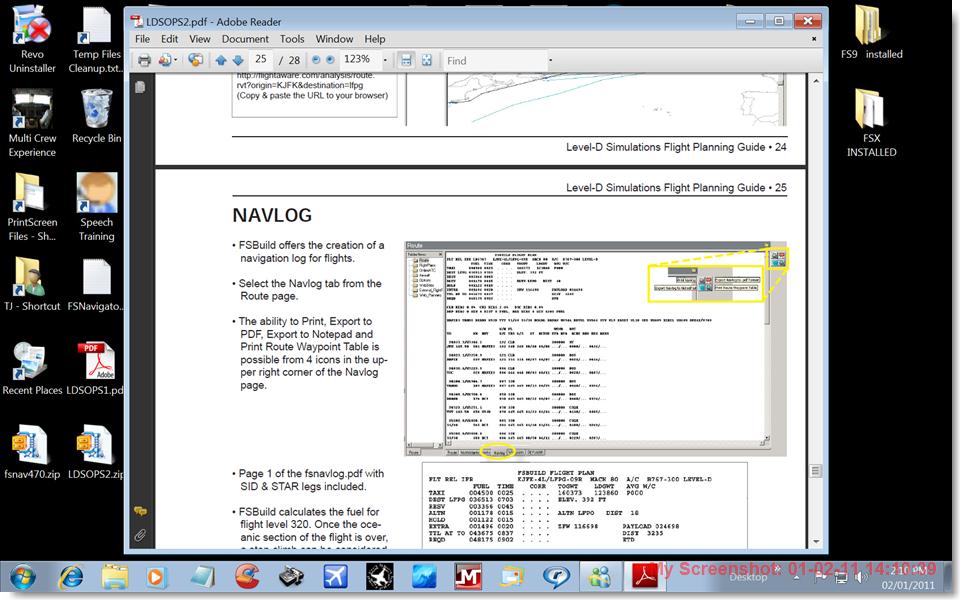The image size is (960, 600).
Task: Open the Tools menu
Action: pyautogui.click(x=292, y=39)
